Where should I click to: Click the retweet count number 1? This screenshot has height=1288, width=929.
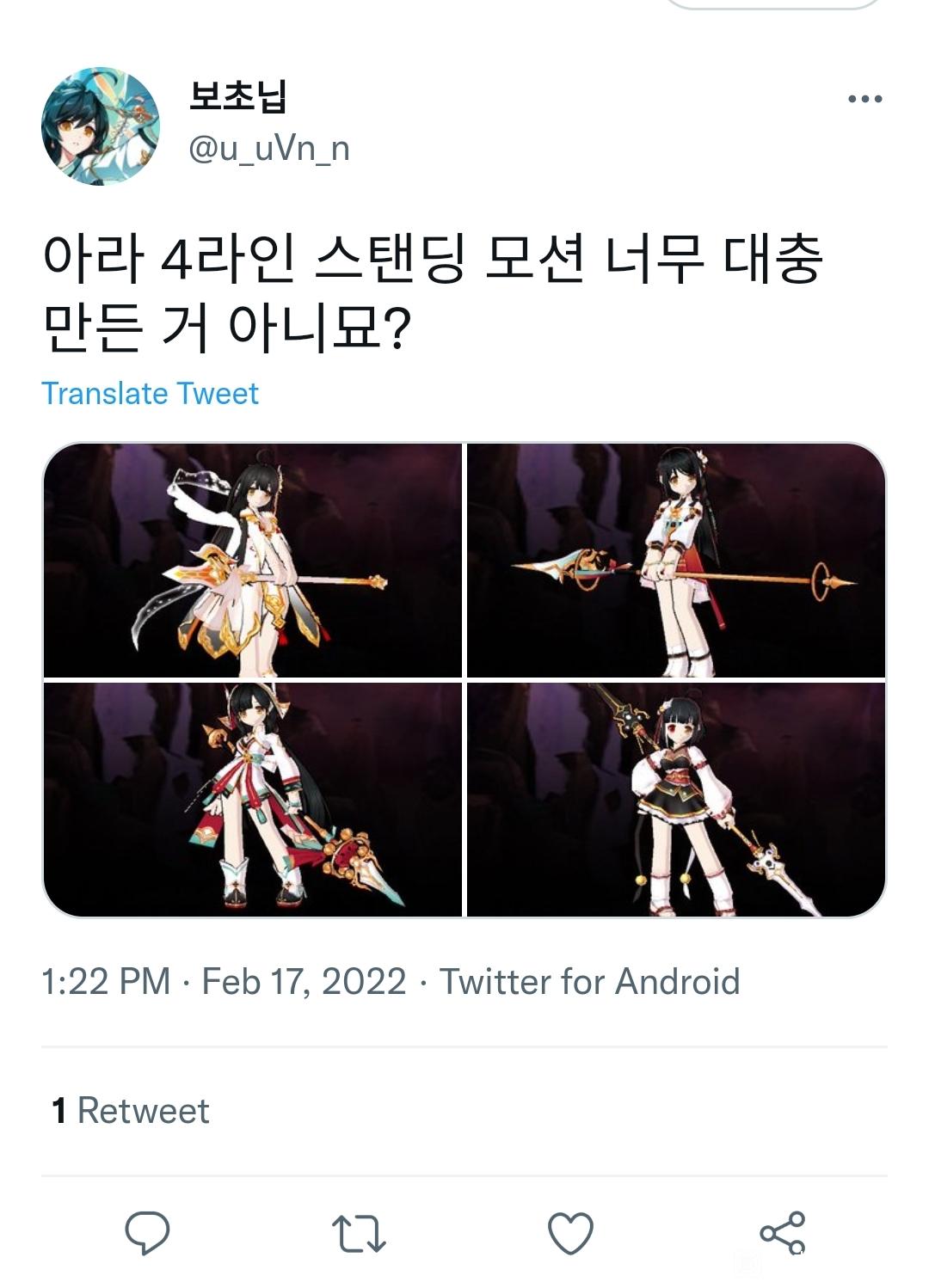(58, 1111)
